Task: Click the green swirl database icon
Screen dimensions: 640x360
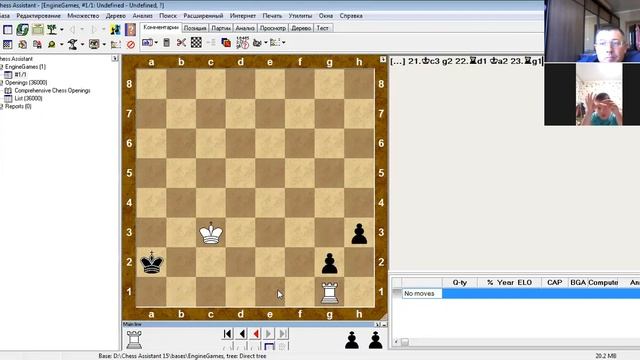Action: 22,29
